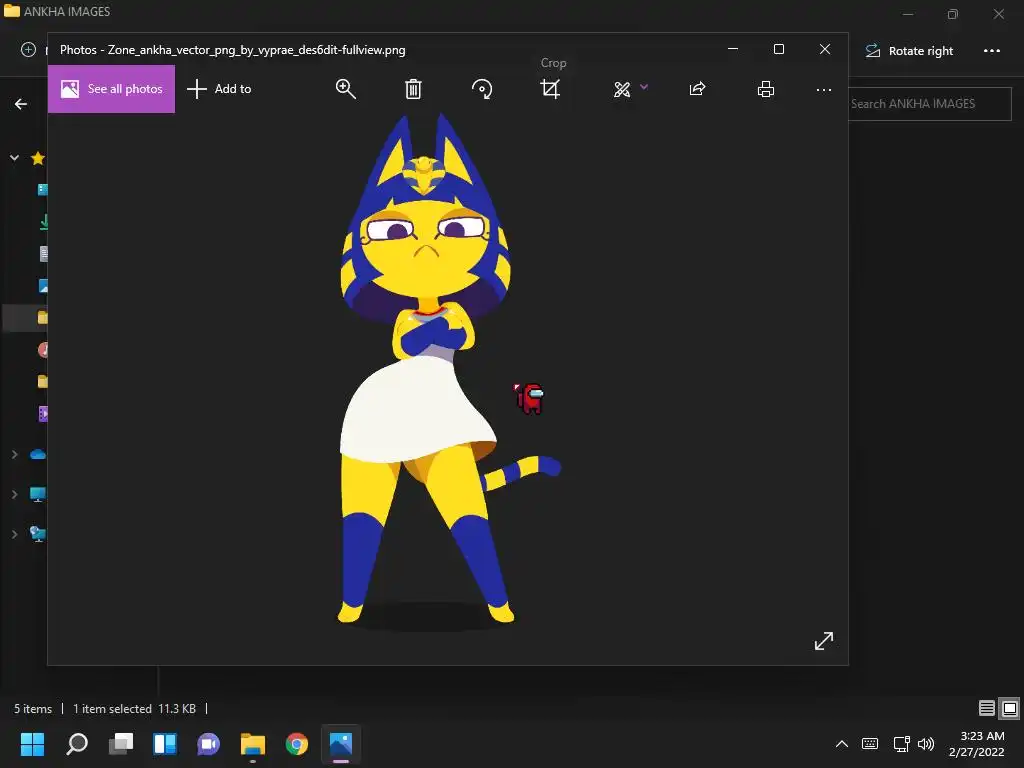Show hidden system tray icons chevron
This screenshot has width=1024, height=768.
click(842, 744)
